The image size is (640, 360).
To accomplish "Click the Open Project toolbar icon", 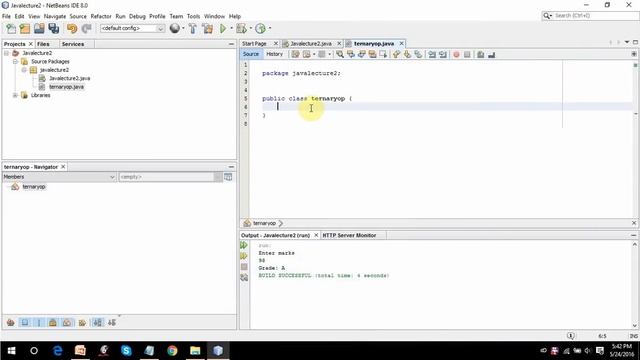I will click(x=39, y=28).
